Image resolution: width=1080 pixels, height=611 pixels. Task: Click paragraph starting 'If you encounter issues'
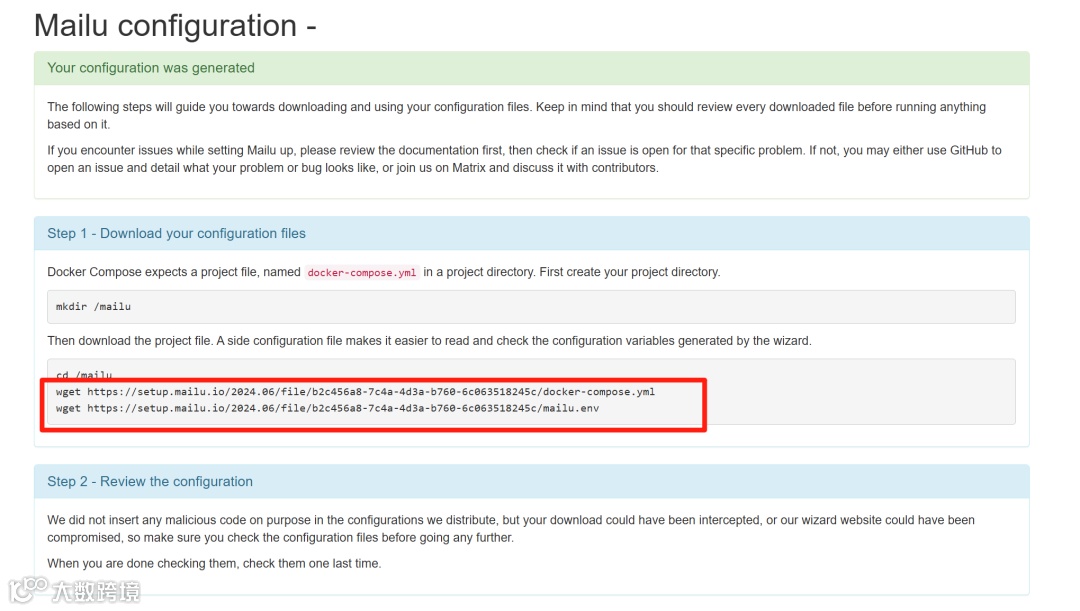click(524, 159)
